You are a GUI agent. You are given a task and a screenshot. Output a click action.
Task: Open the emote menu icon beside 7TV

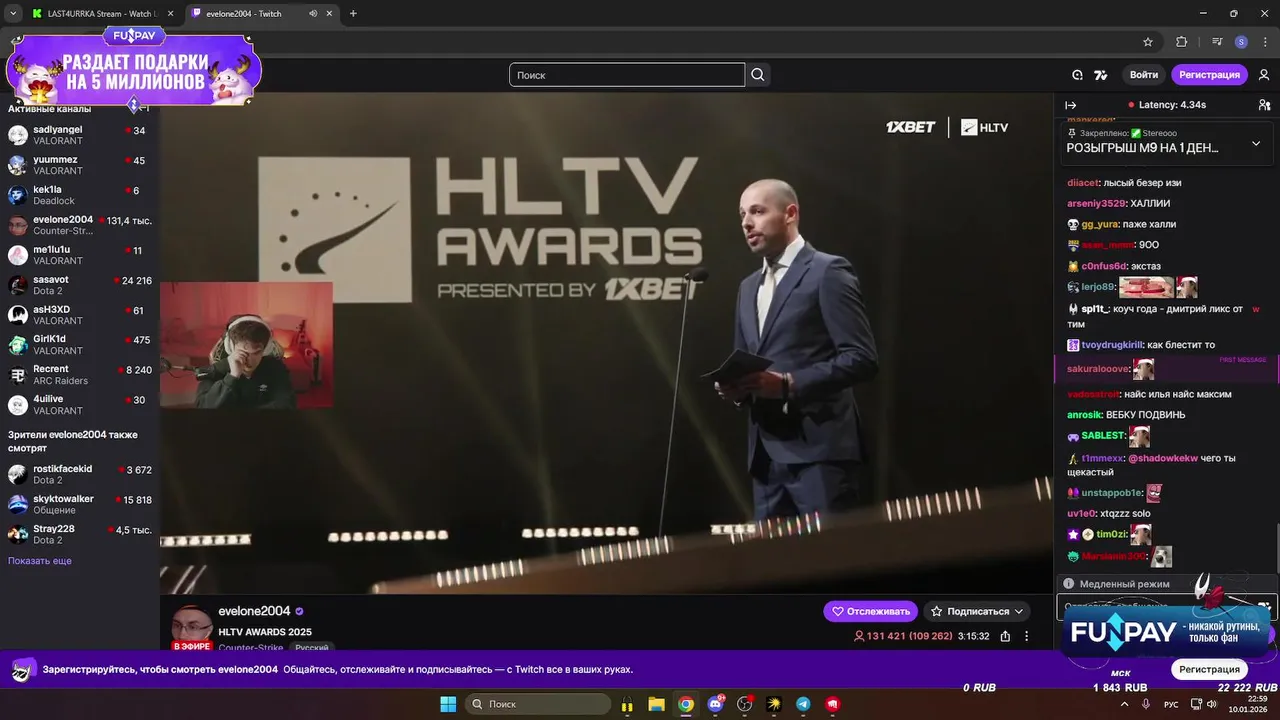tap(1077, 75)
